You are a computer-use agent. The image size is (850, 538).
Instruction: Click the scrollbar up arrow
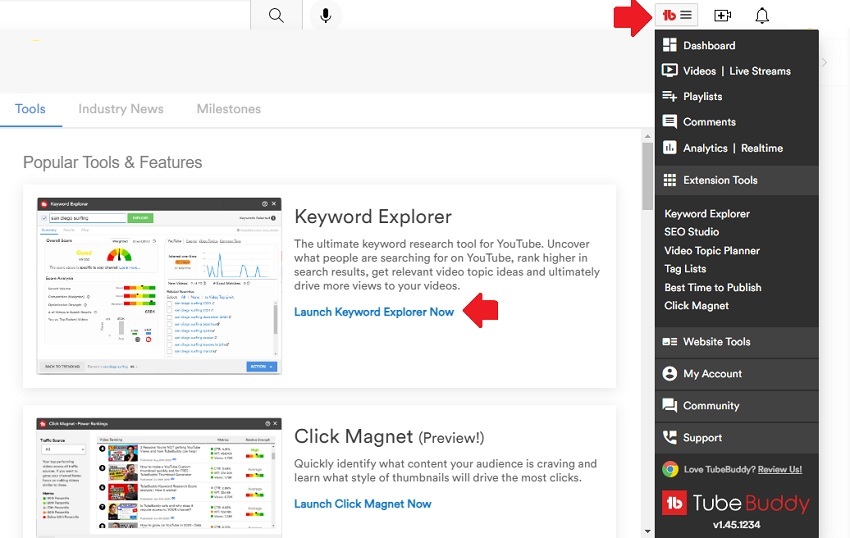[647, 136]
